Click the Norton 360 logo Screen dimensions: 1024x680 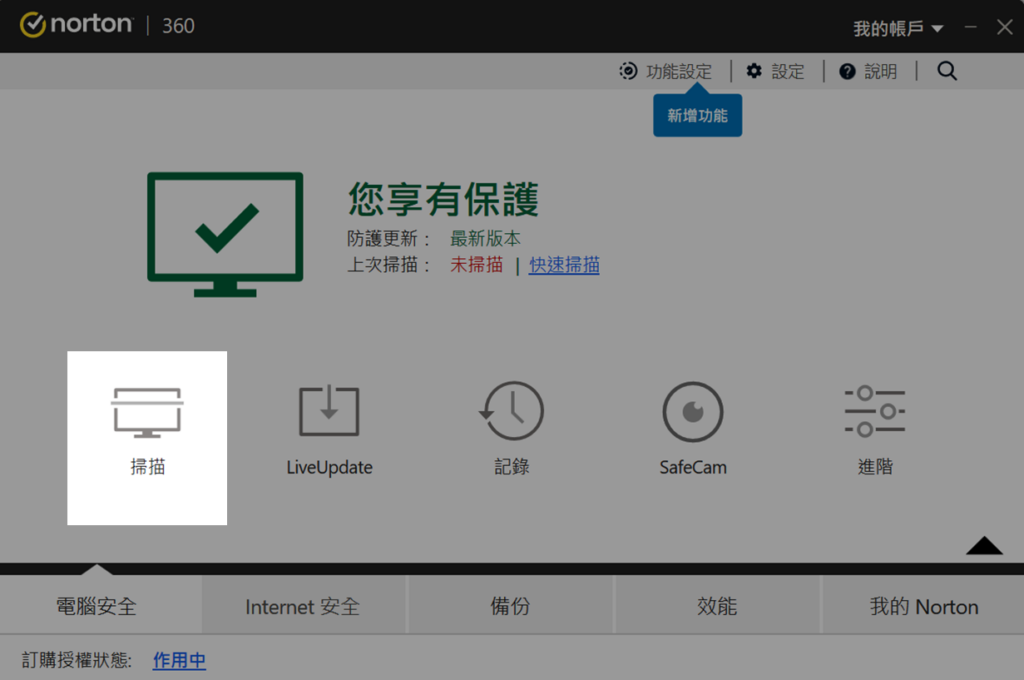pos(107,25)
